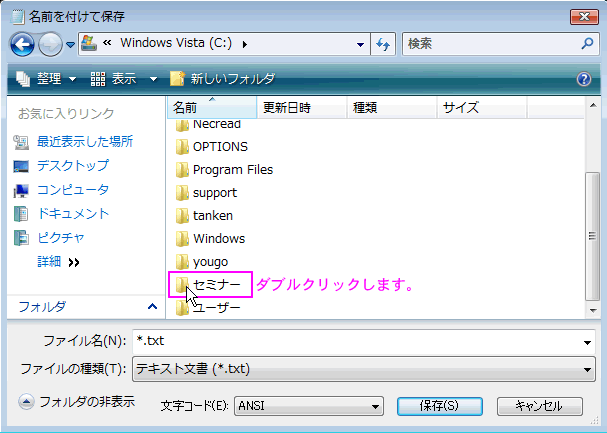Go to ピクチャ in favorites
607x433 pixels.
click(61, 238)
